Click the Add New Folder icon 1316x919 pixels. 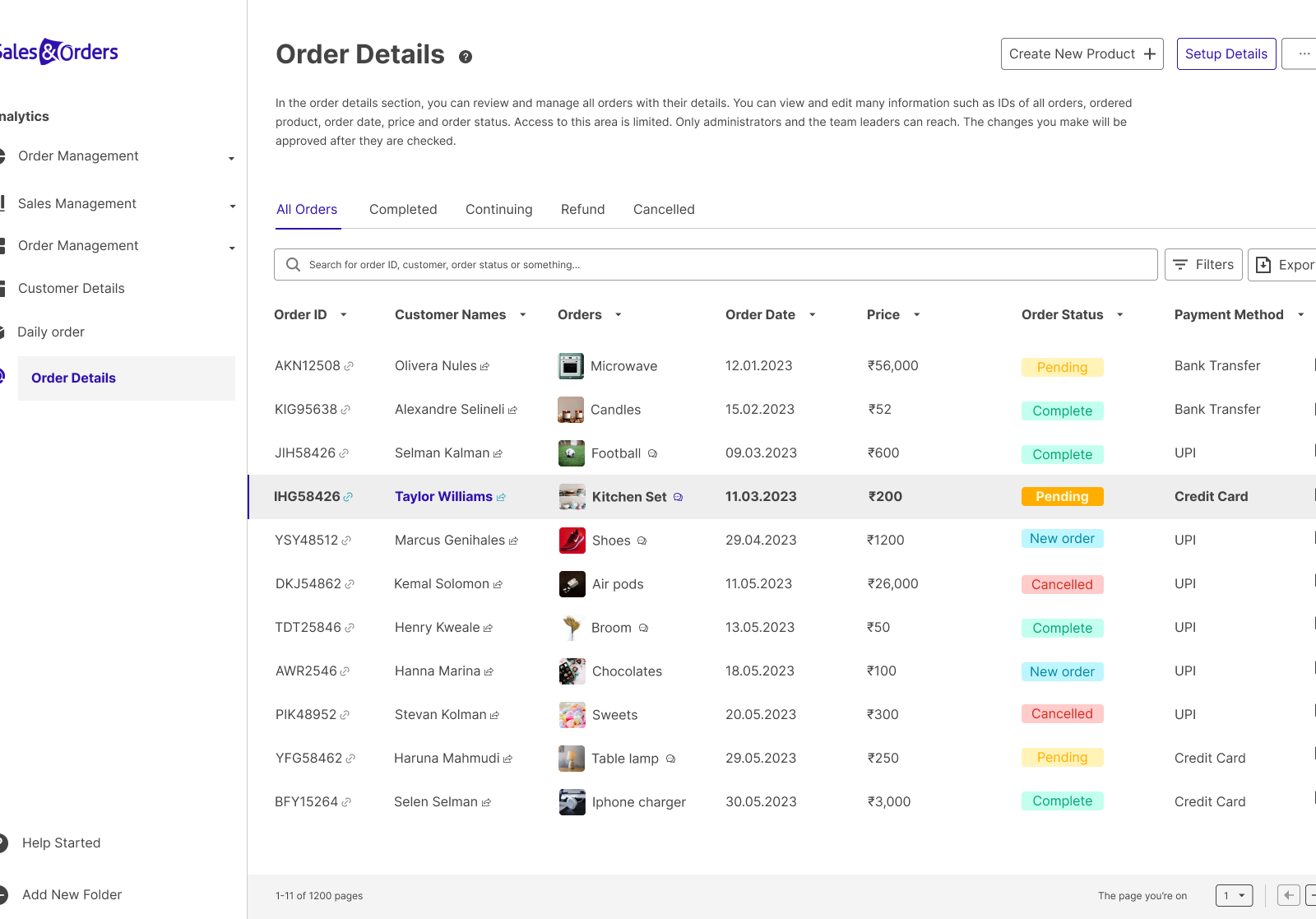tap(2, 894)
